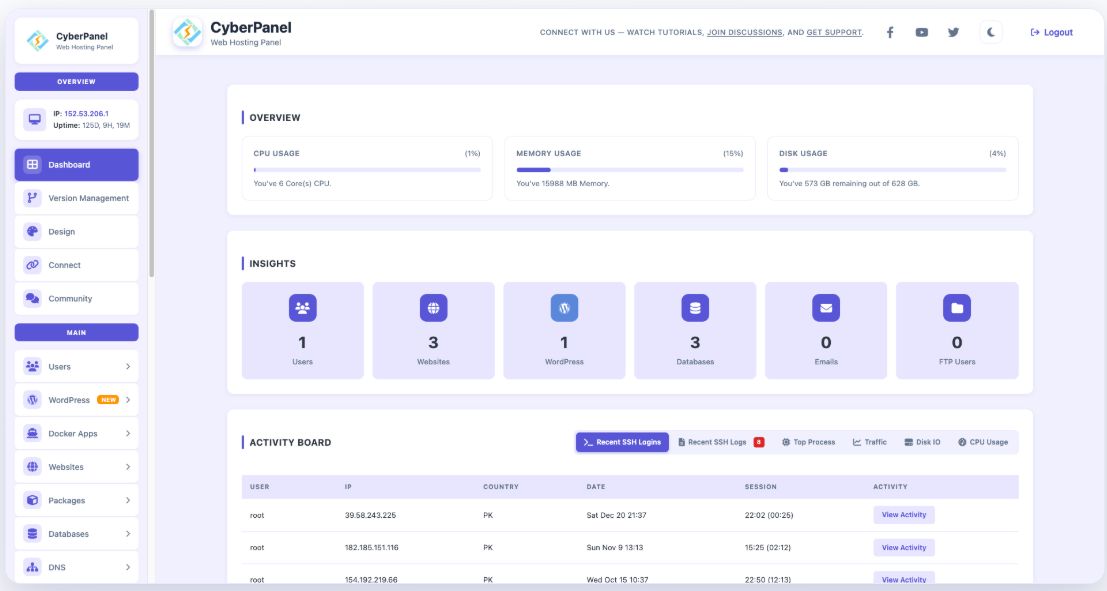
Task: Click the FTP Users folder icon
Action: coord(957,308)
